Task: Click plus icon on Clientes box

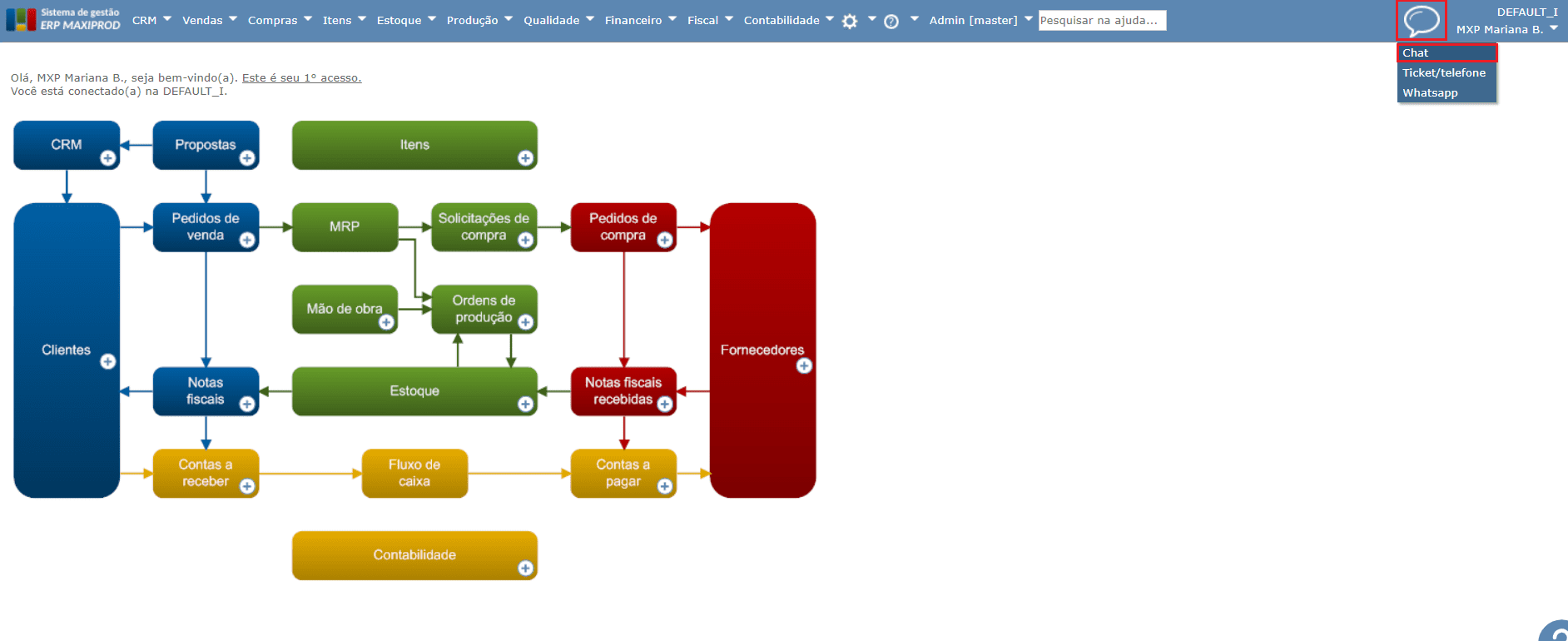Action: click(x=108, y=361)
